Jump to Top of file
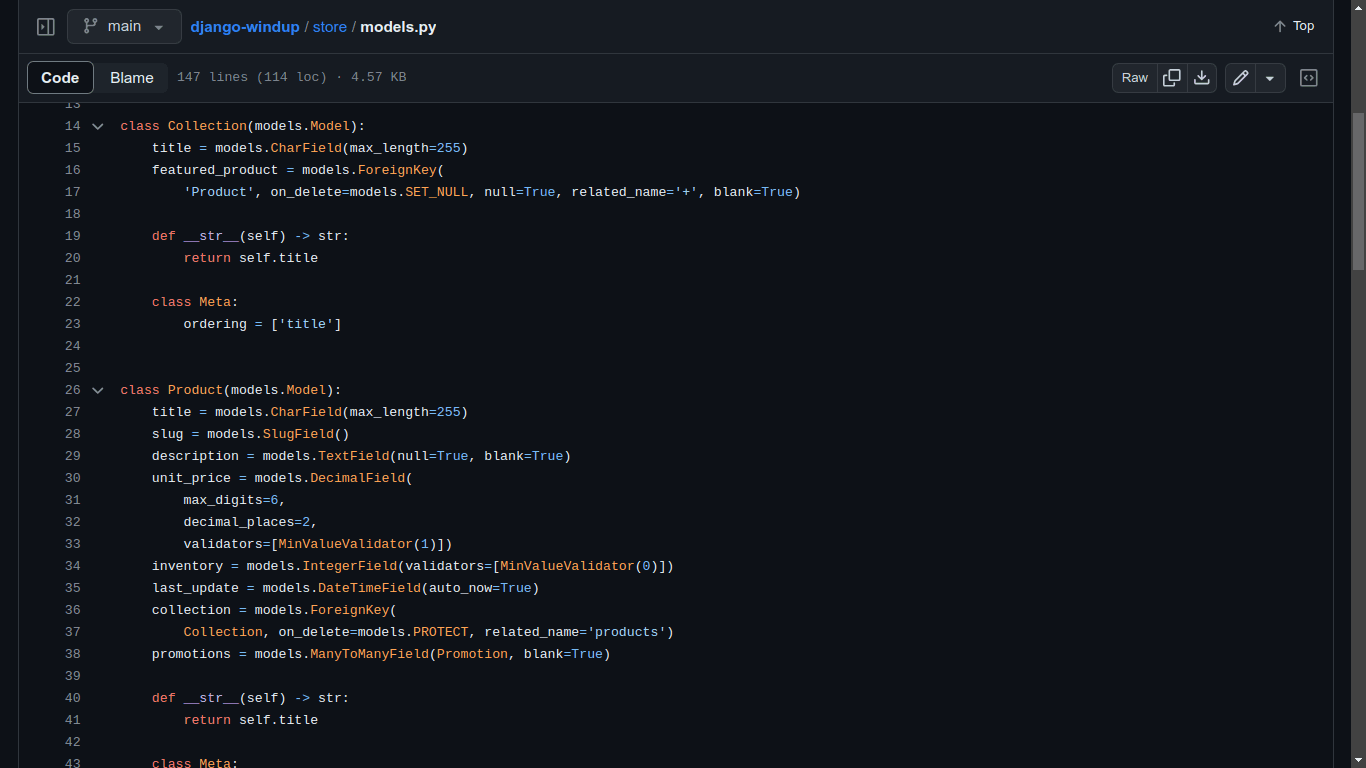 pyautogui.click(x=1294, y=26)
